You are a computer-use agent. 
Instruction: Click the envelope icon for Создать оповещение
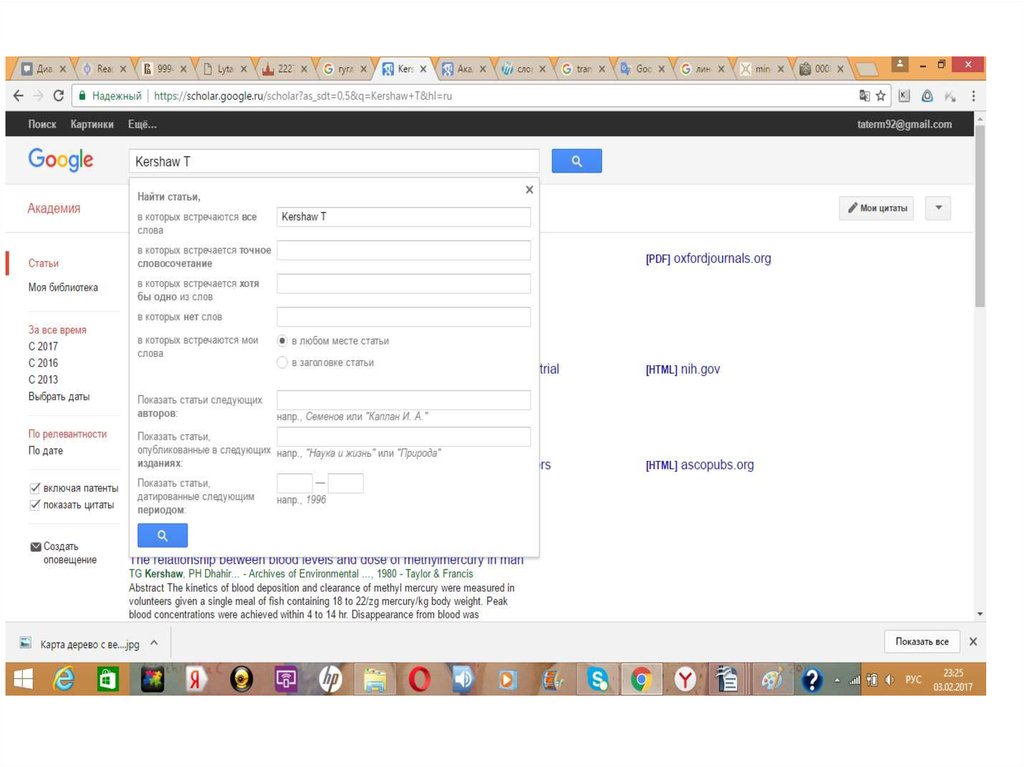36,546
